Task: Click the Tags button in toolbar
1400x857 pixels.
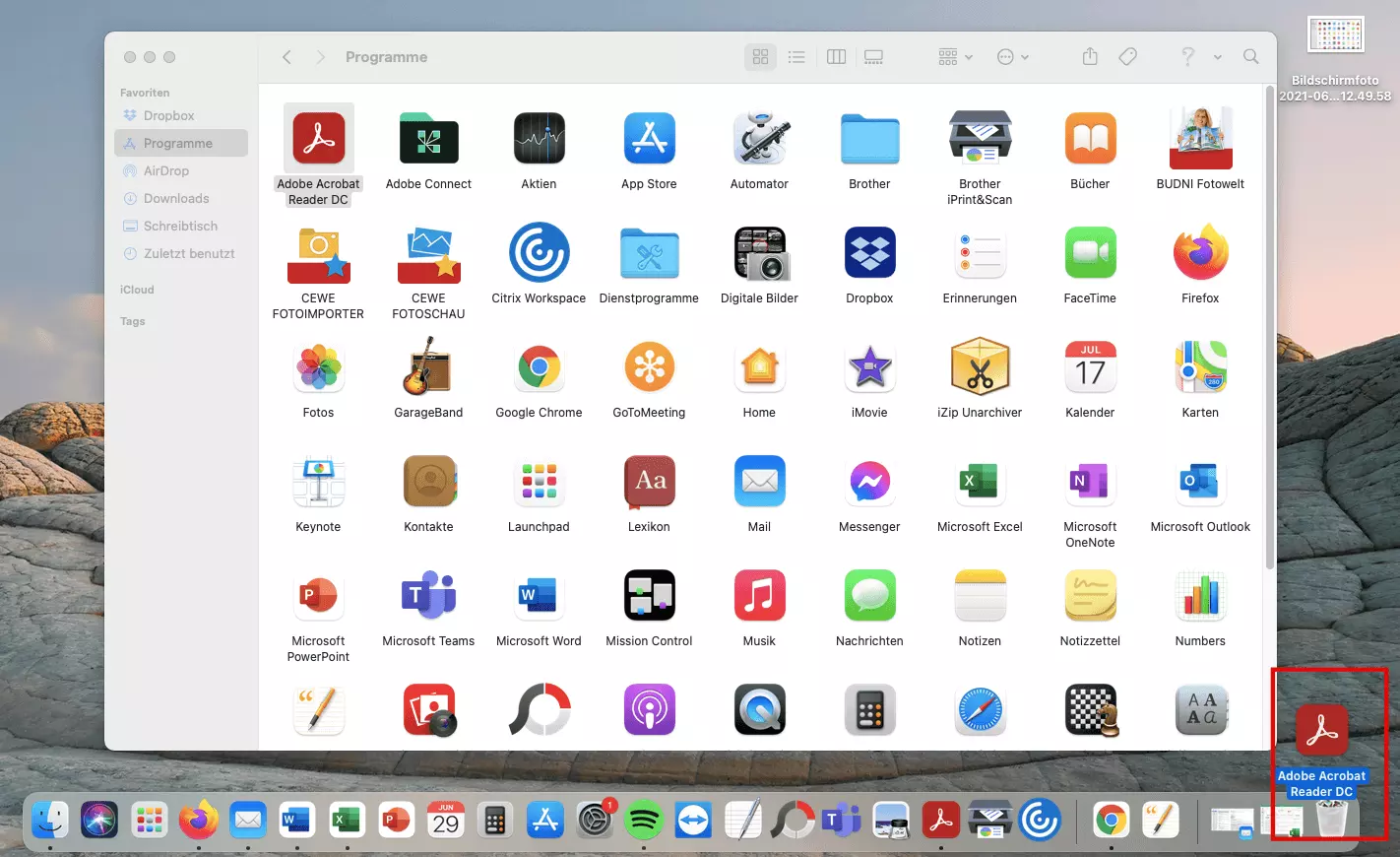Action: 1128,57
